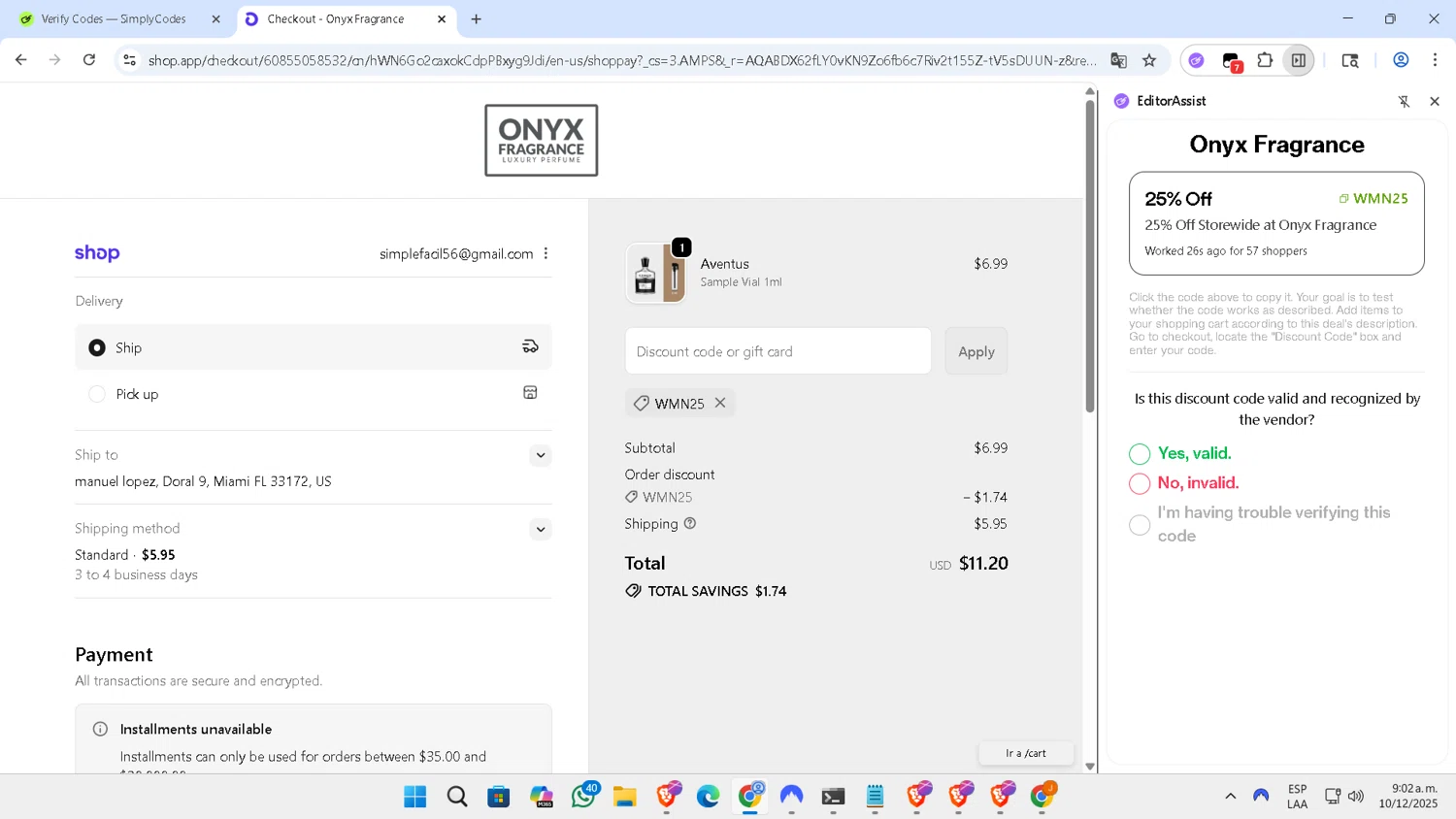
Task: Open the extension with red 7 badge
Action: click(1232, 62)
